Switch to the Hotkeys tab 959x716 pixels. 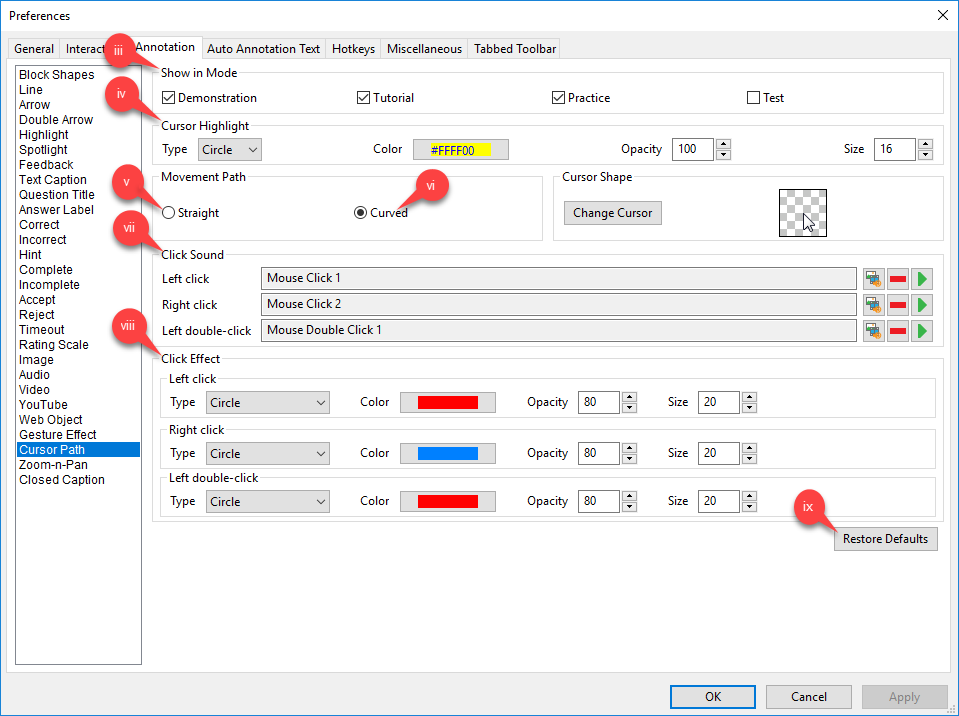(353, 49)
